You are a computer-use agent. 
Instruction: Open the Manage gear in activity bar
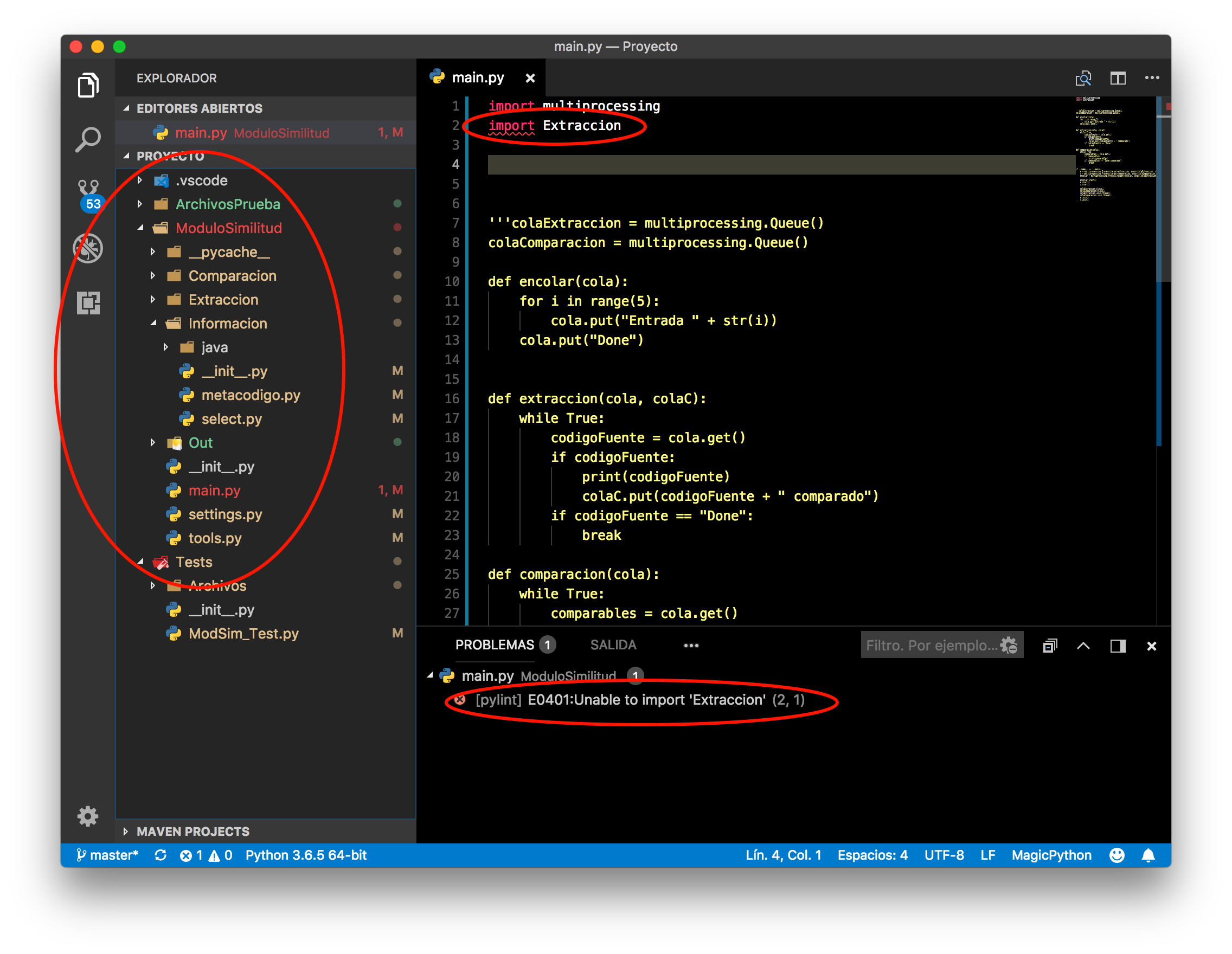coord(88,816)
